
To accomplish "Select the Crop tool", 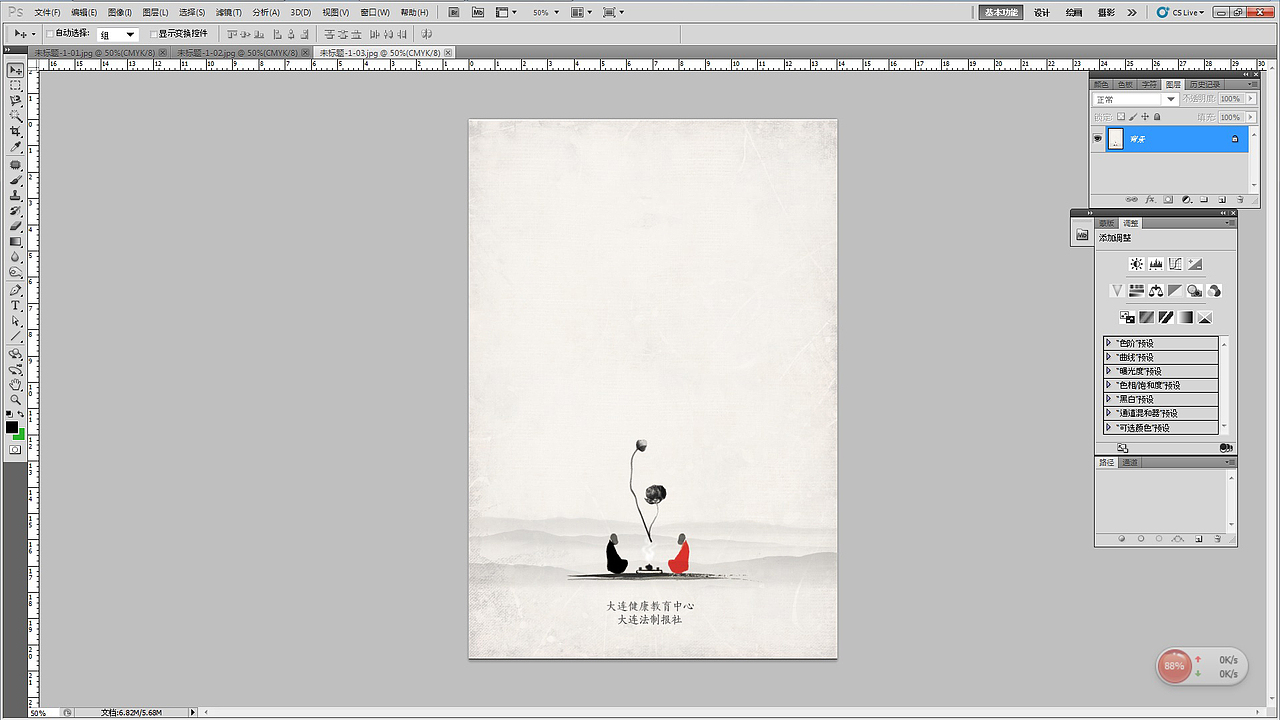I will click(x=15, y=132).
